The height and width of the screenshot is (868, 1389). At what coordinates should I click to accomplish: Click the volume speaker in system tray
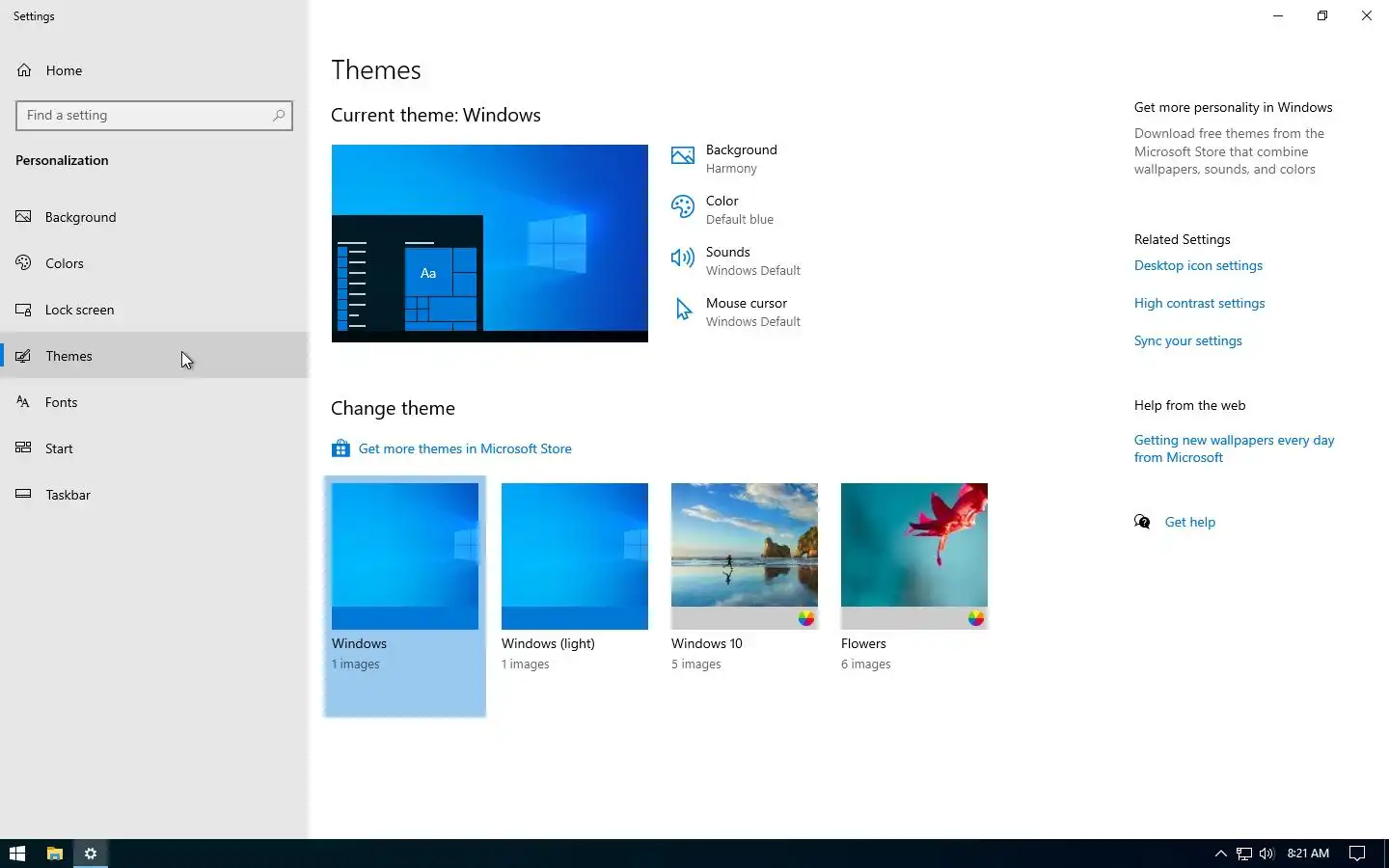click(1266, 854)
